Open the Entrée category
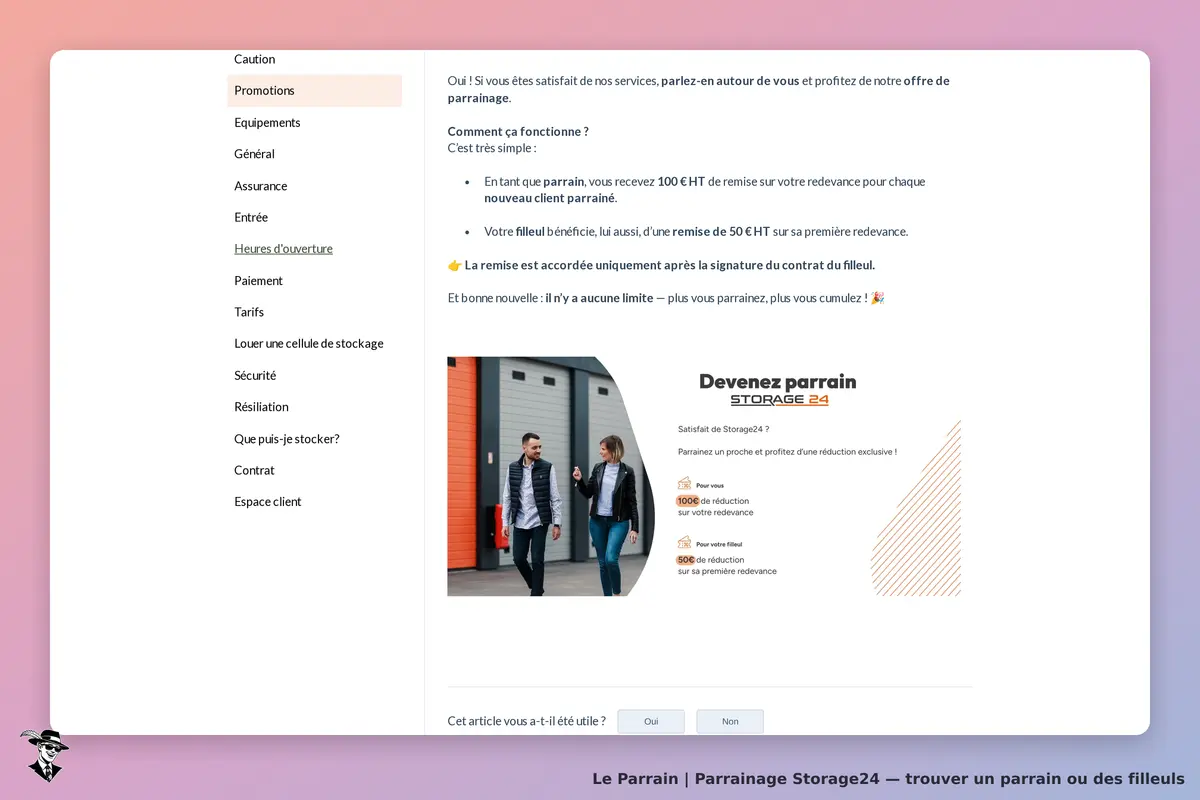1200x800 pixels. point(251,217)
